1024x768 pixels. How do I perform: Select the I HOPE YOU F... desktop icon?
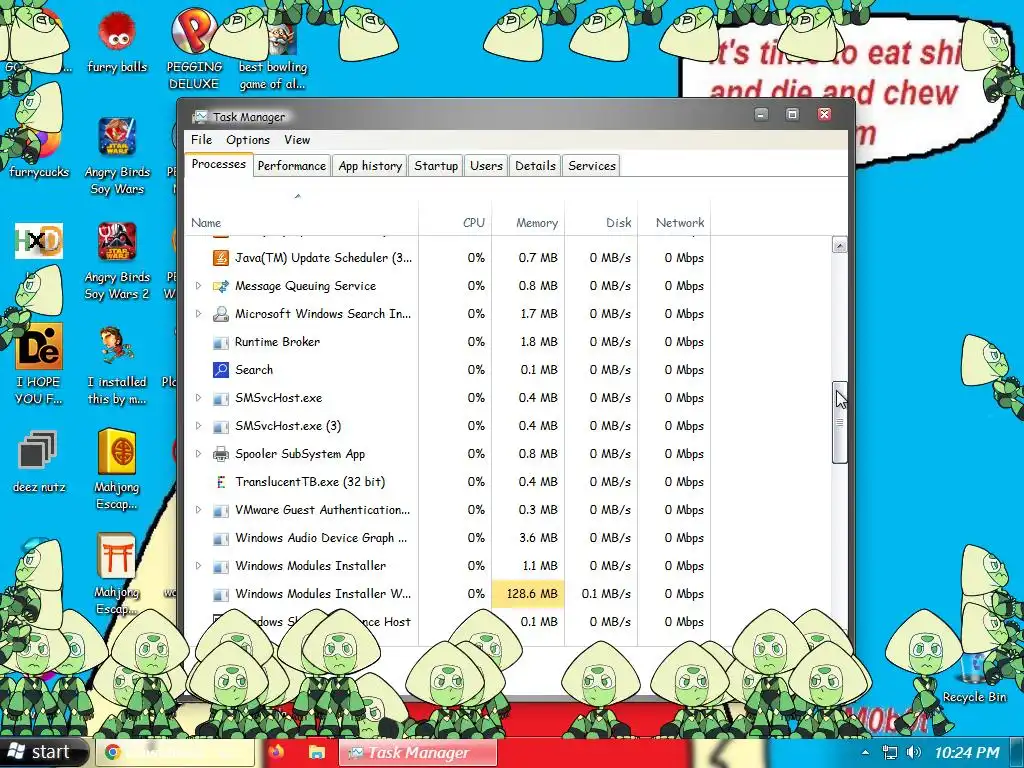39,364
